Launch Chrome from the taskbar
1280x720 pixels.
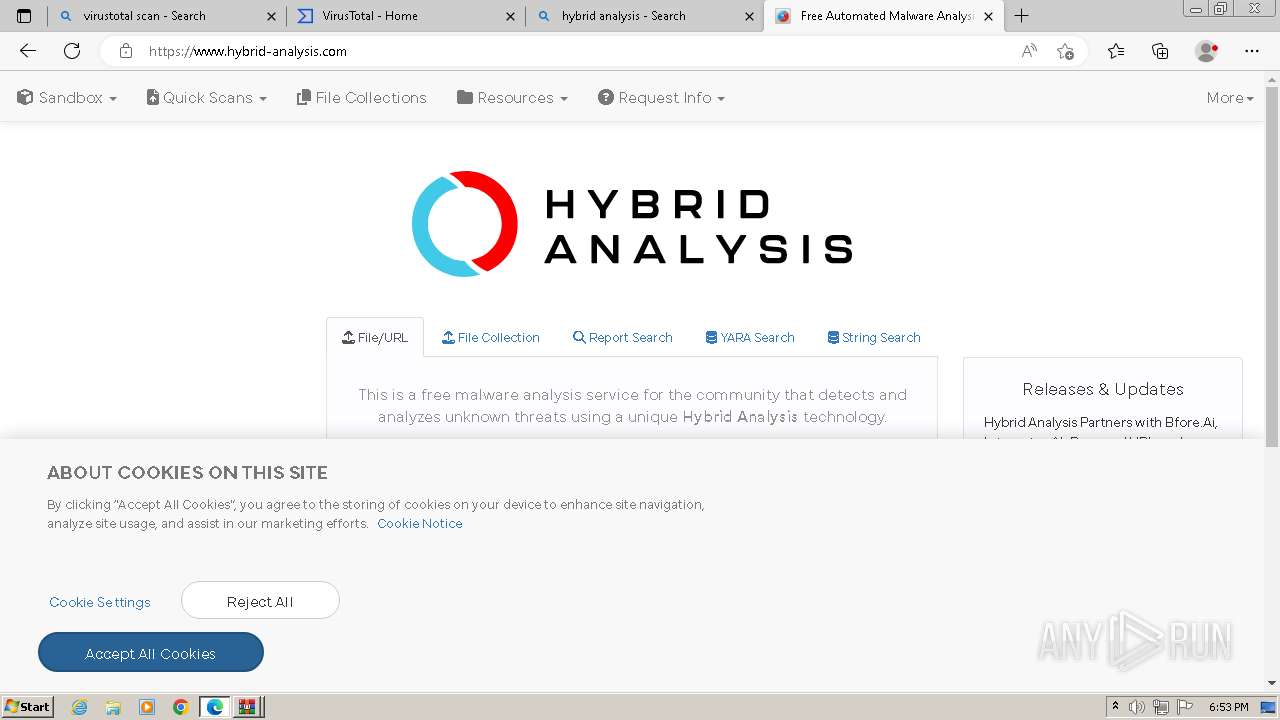tap(181, 707)
